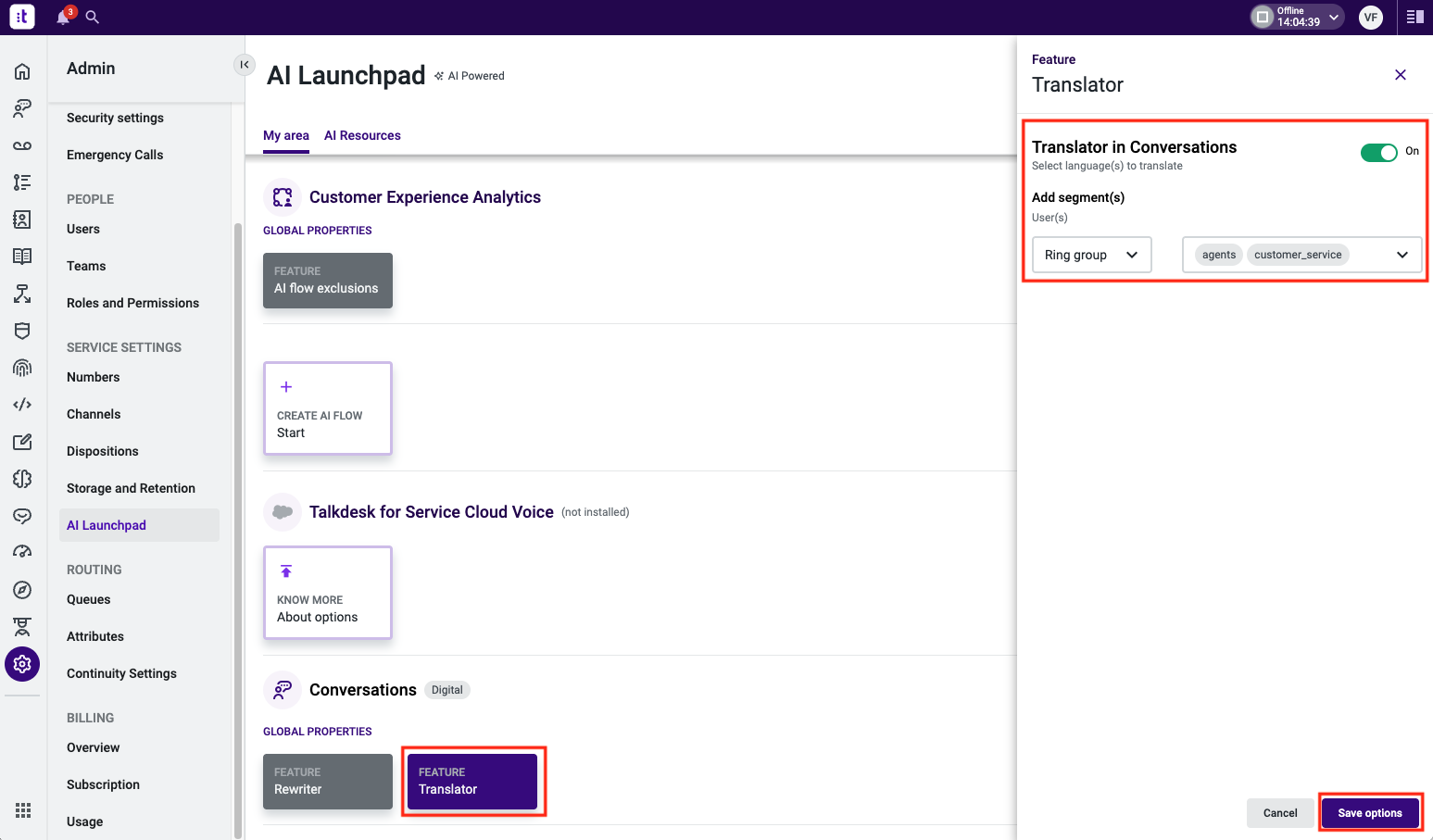Screen dimensions: 1433x840
Task: Open the Admin gear icon
Action: [22, 664]
